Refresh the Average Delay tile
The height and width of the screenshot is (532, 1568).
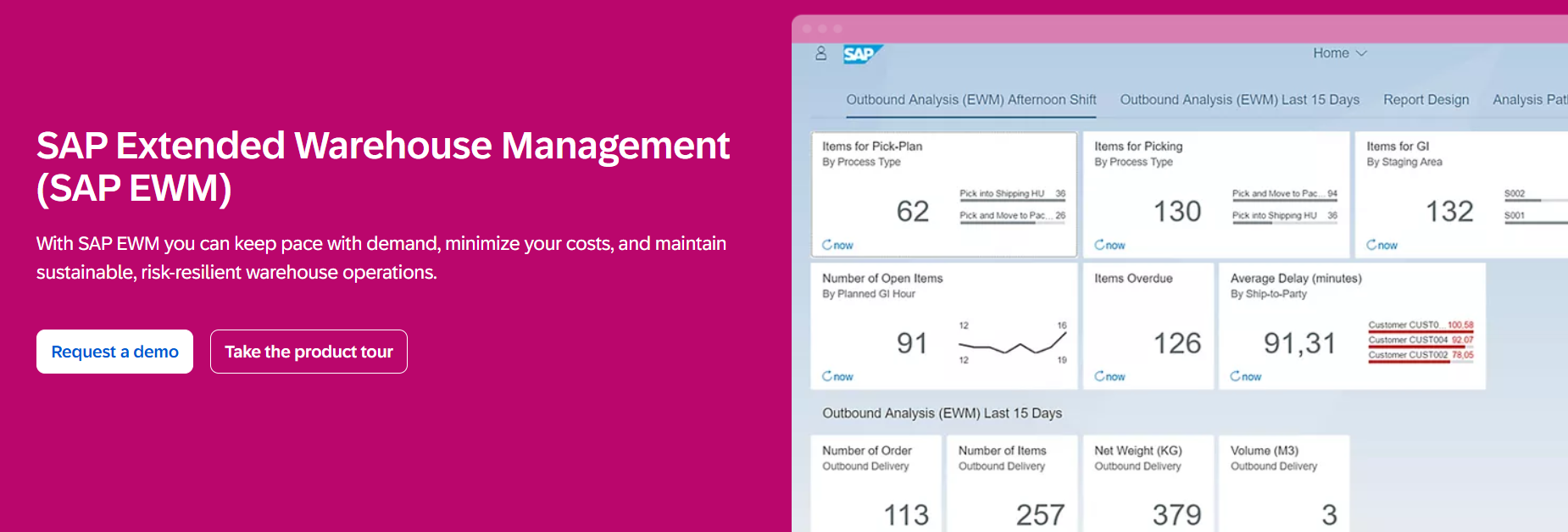click(x=1246, y=376)
